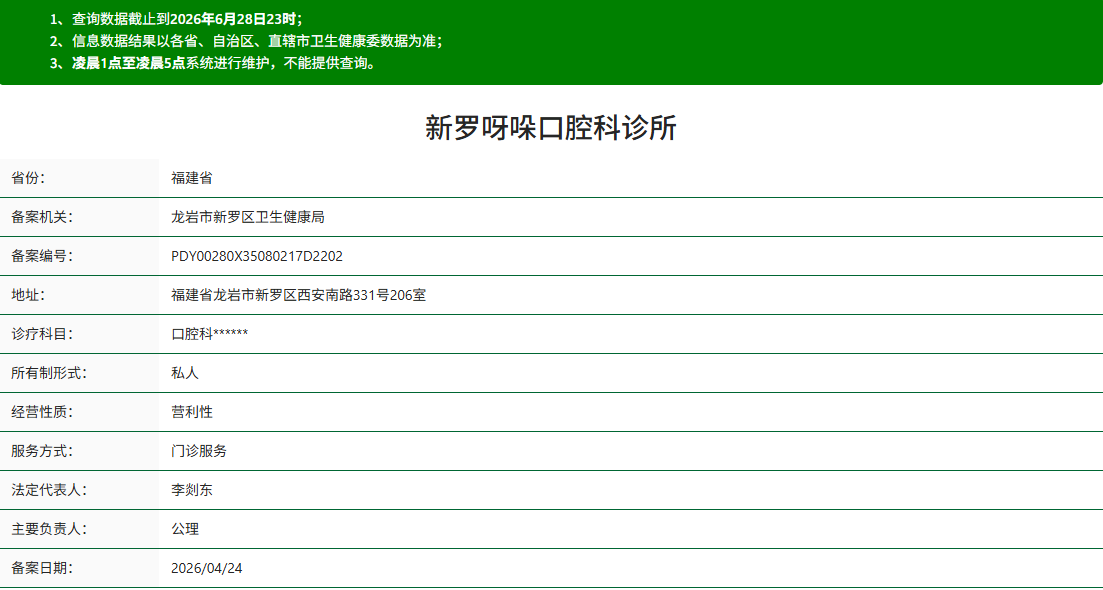Click the 备案日期 label
The width and height of the screenshot is (1103, 590).
pyautogui.click(x=42, y=568)
